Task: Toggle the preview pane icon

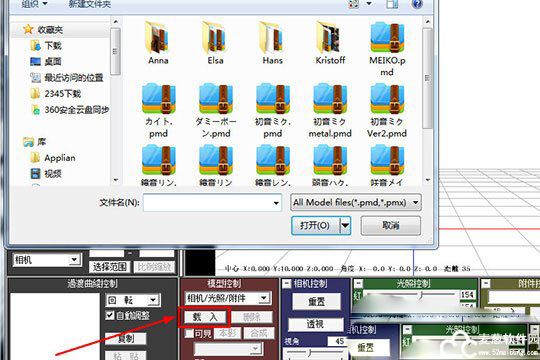Action: 392,4
